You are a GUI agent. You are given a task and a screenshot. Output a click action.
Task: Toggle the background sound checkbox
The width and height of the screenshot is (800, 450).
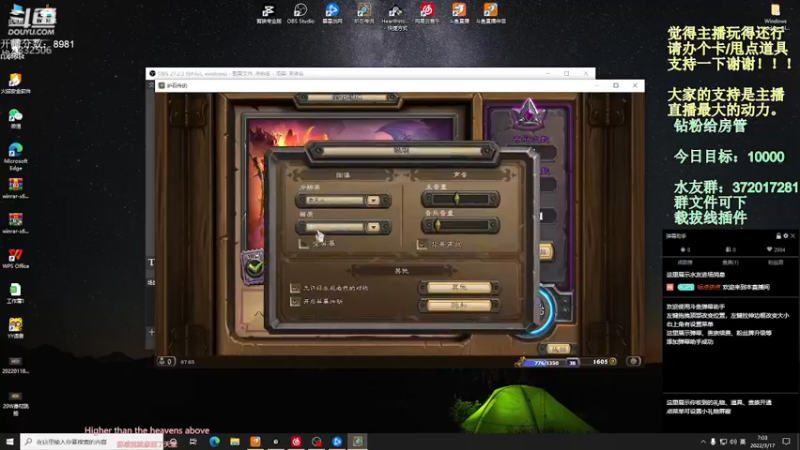422,244
